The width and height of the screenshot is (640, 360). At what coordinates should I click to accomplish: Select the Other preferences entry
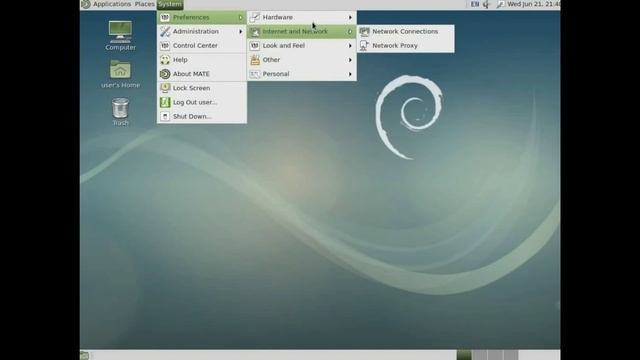(x=302, y=60)
